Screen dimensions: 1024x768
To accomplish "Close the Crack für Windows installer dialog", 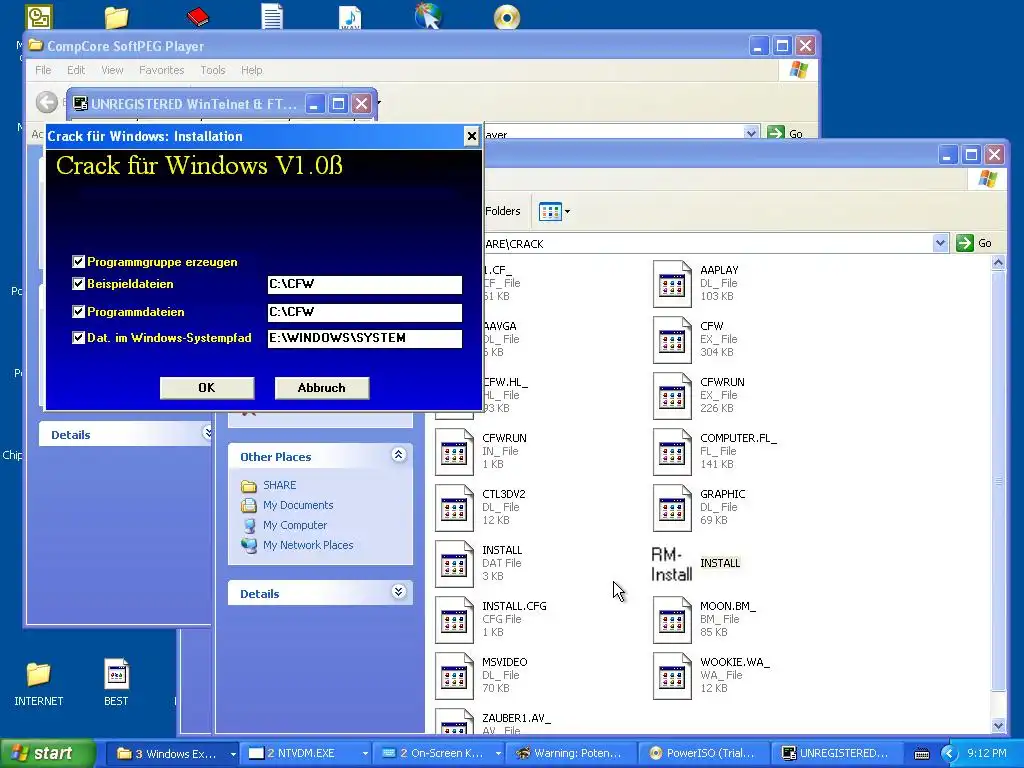I will coord(472,136).
